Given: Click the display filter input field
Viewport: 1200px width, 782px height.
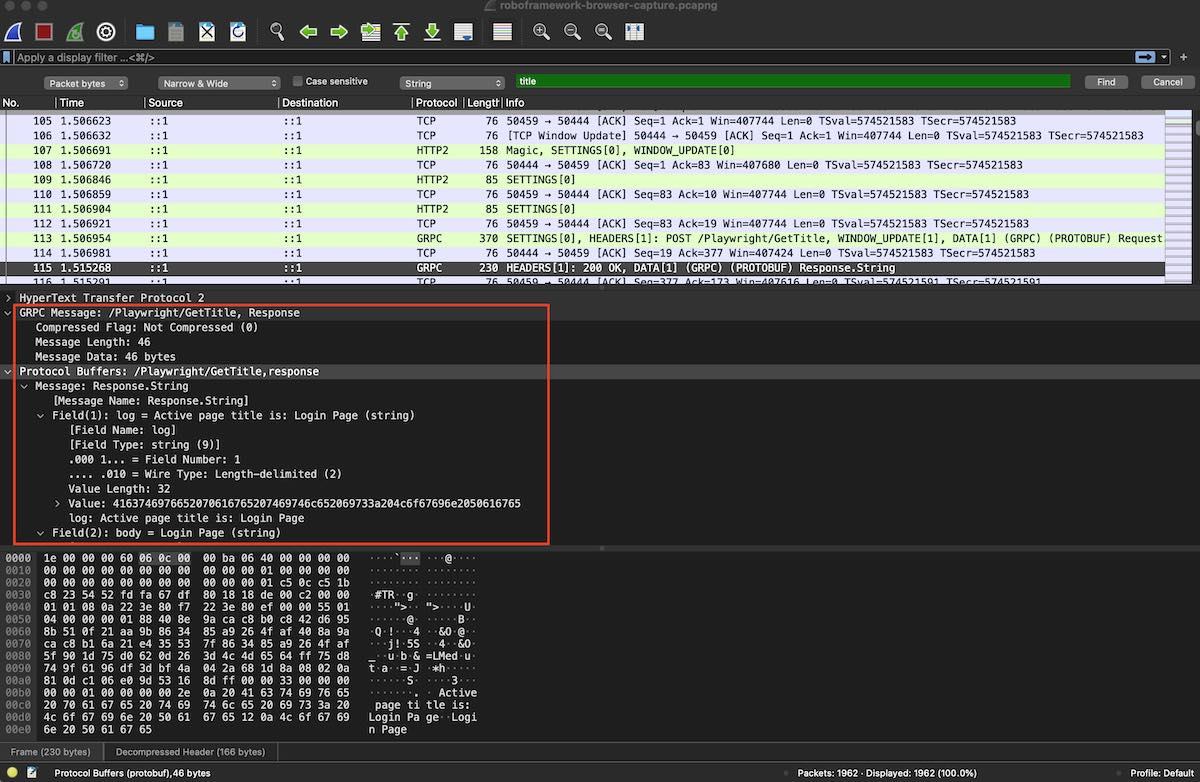Looking at the screenshot, I should (400, 57).
